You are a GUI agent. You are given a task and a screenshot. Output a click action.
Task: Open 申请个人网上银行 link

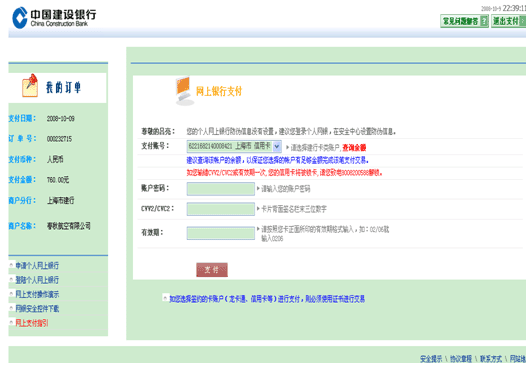(x=37, y=266)
